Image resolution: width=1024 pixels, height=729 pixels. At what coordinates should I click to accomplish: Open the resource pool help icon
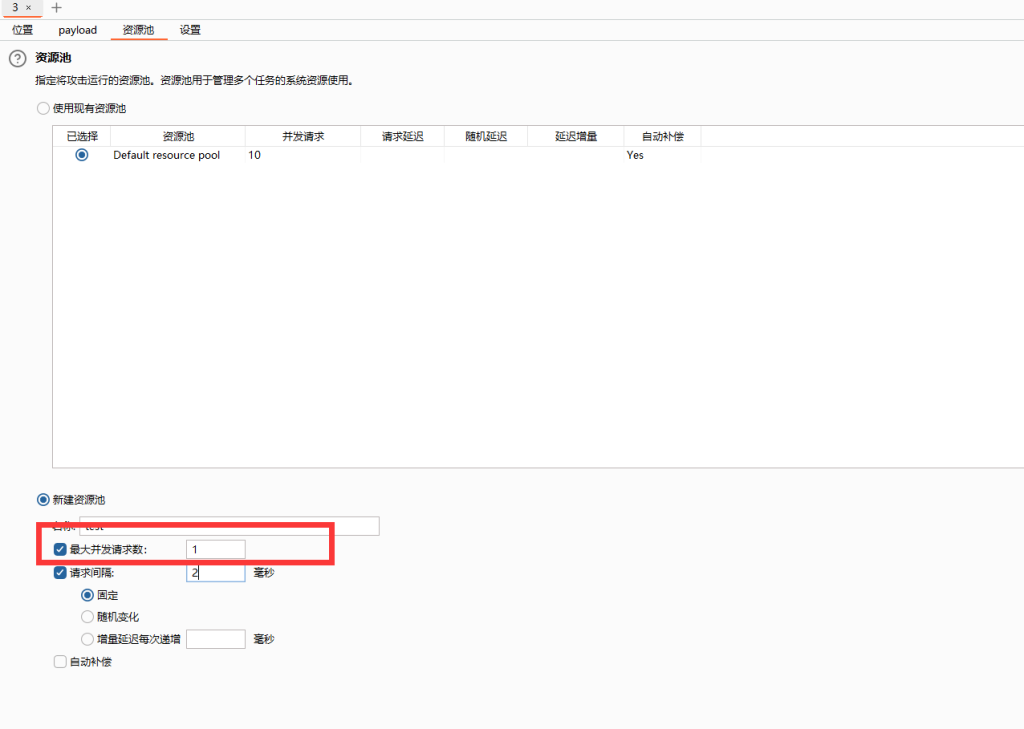click(18, 59)
